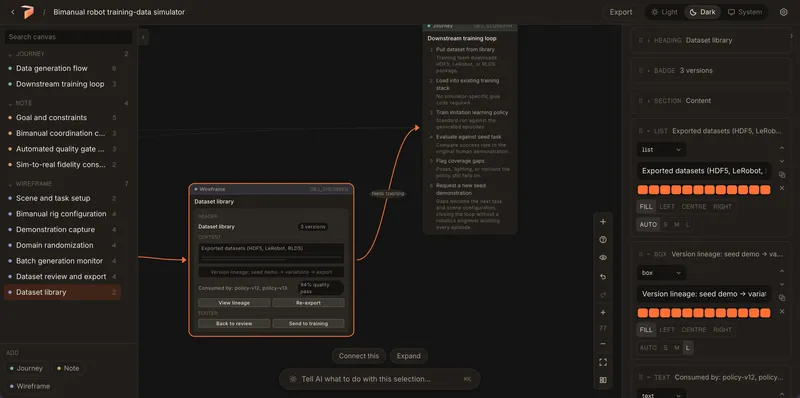Set BOX block alignment to RIGHT
Viewport: 800px width, 398px height.
click(722, 330)
